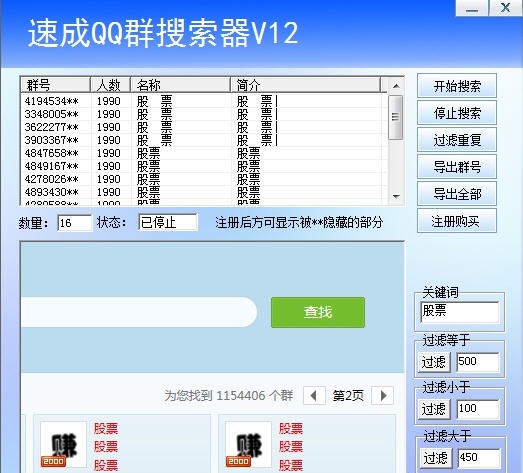Click the 群号 column header

[55, 85]
